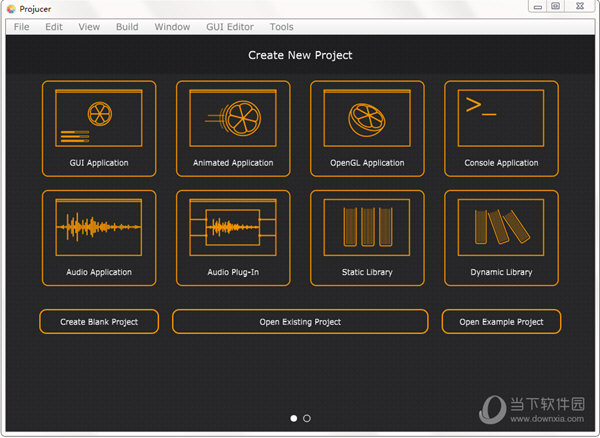
Task: Choose the Dynamic Library leaning books icon
Action: pos(501,227)
